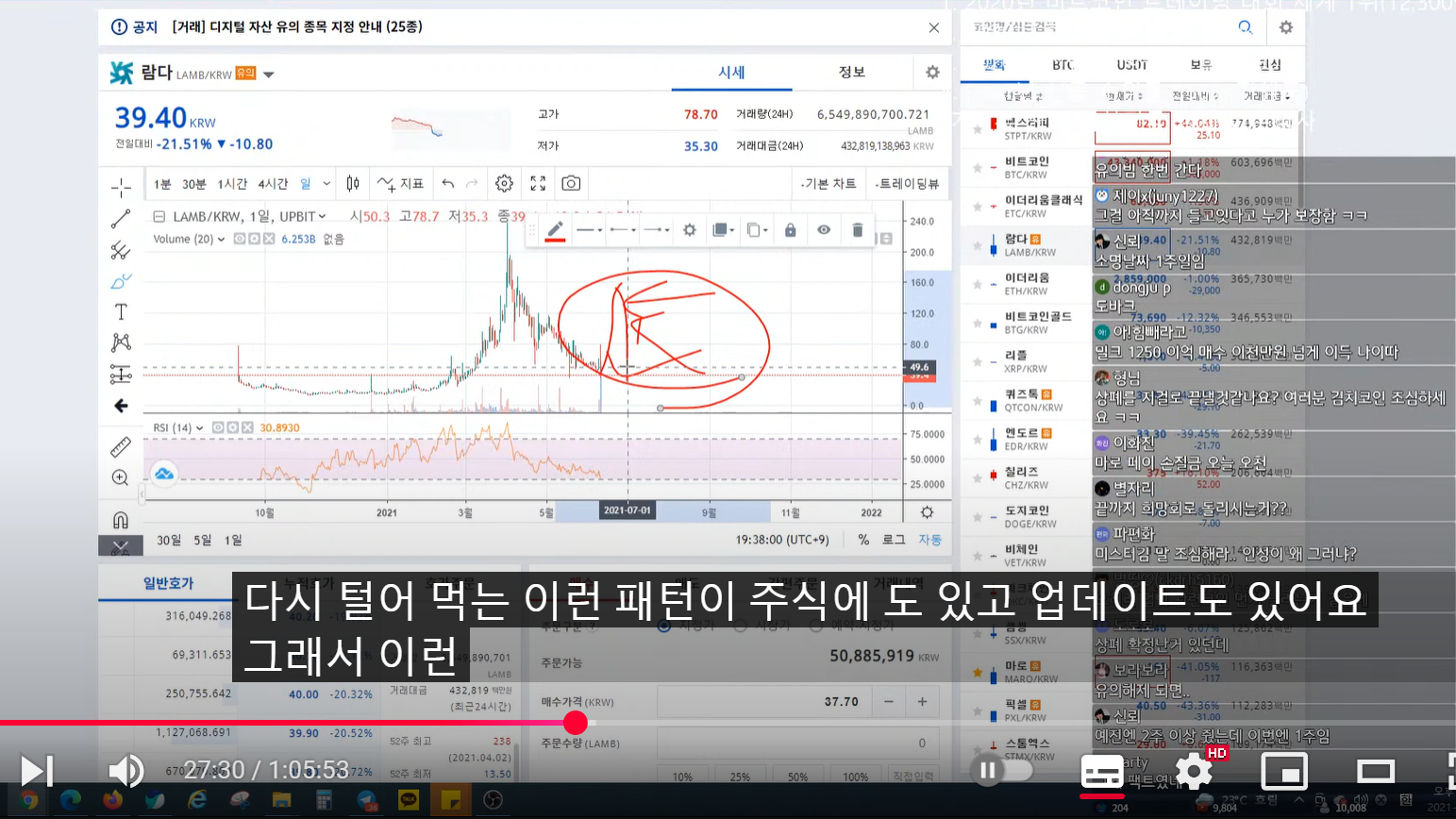Viewport: 1456px width, 819px height.
Task: Switch to 트레이딩뷰 chart view
Action: click(x=907, y=183)
